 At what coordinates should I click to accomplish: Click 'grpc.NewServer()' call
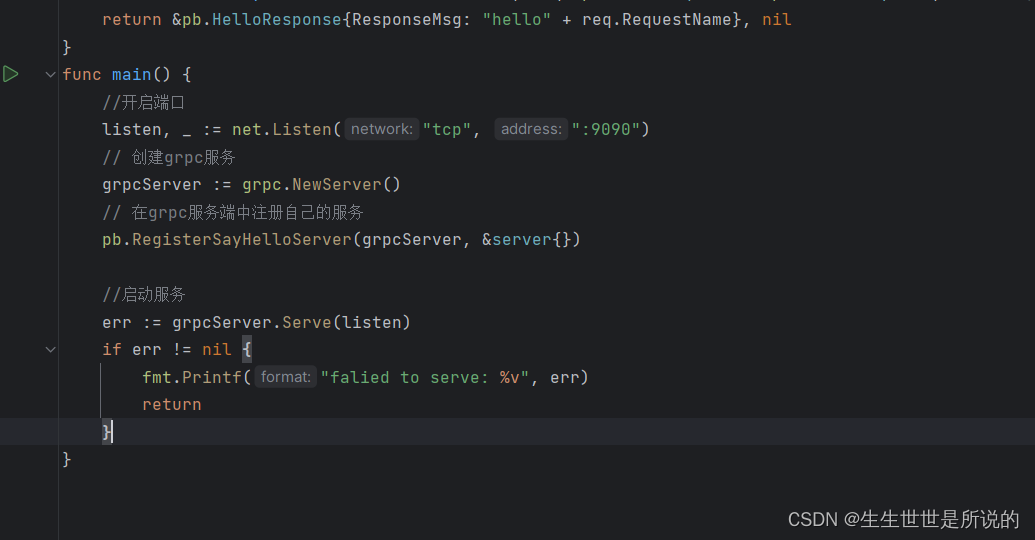click(321, 185)
